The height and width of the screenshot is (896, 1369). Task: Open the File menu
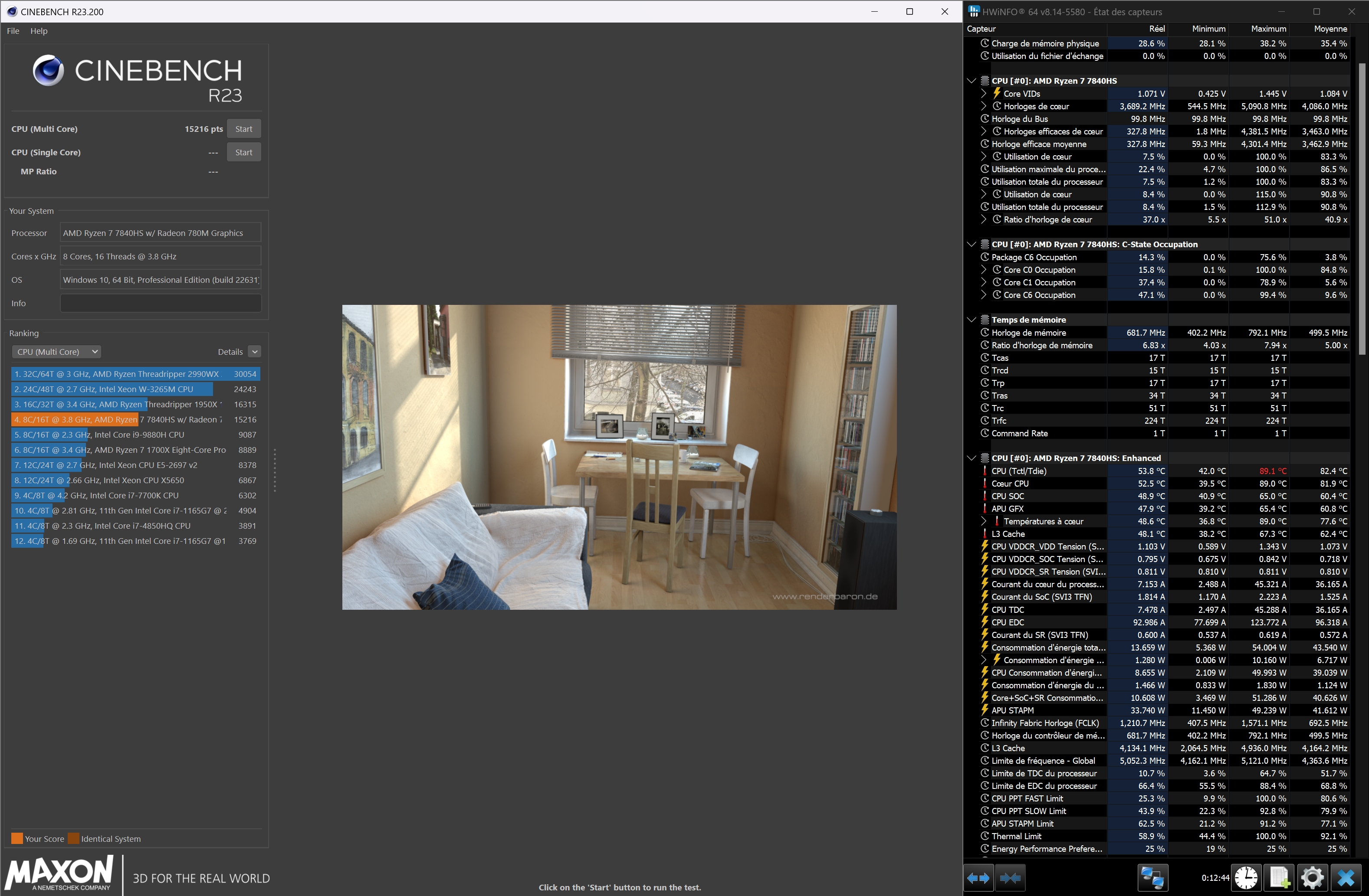tap(13, 31)
